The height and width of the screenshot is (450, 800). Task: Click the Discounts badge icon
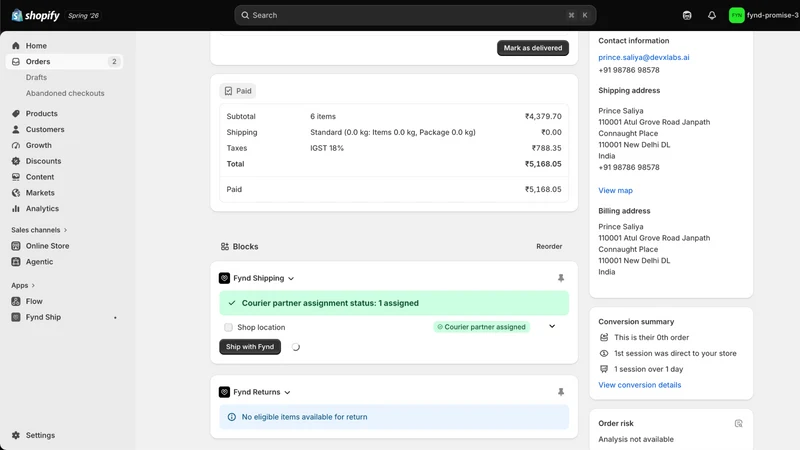point(16,161)
